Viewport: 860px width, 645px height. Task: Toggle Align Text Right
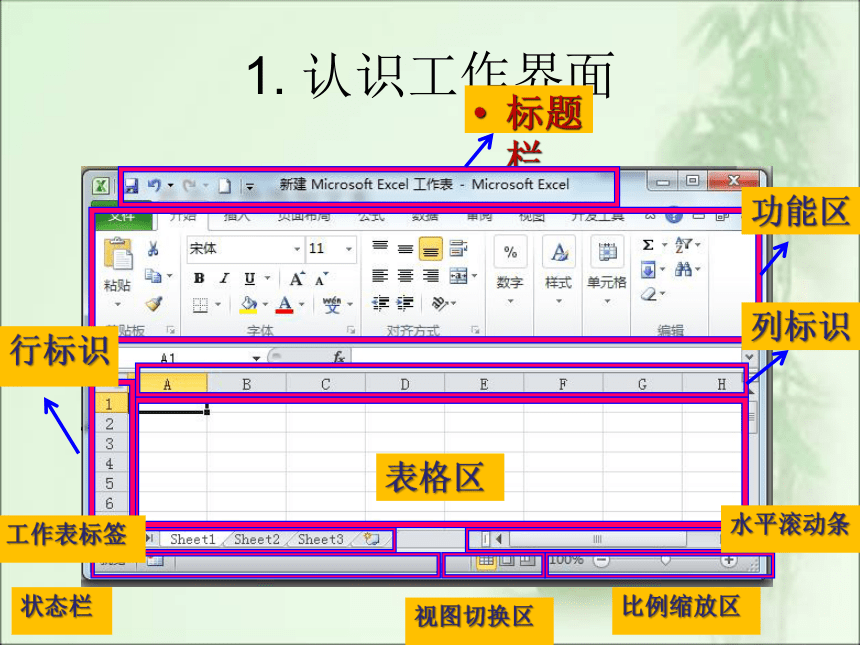point(431,275)
